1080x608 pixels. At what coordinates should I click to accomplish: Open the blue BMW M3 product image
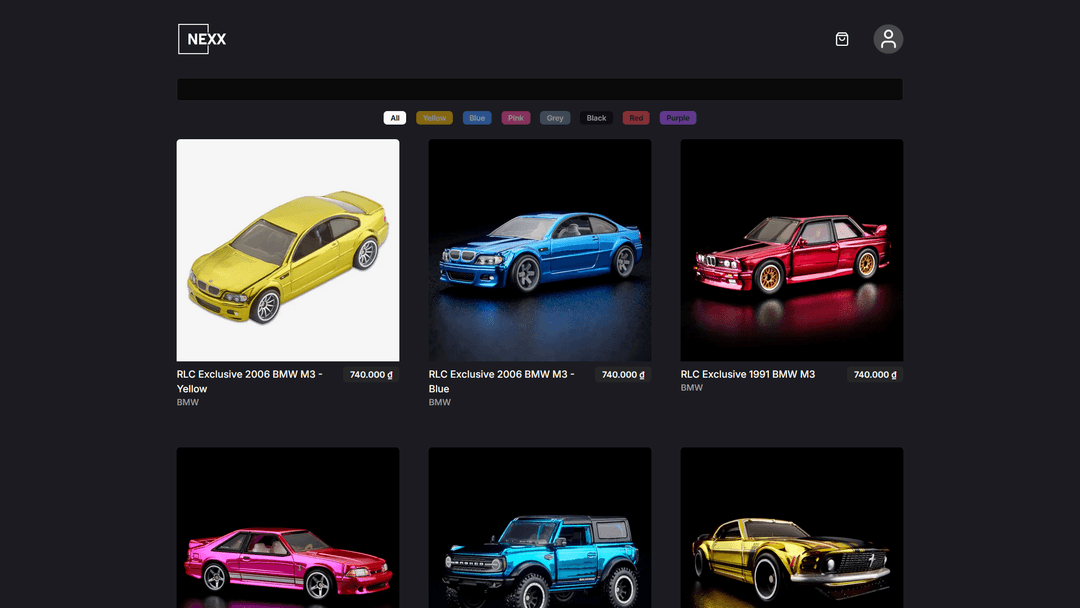pos(539,250)
